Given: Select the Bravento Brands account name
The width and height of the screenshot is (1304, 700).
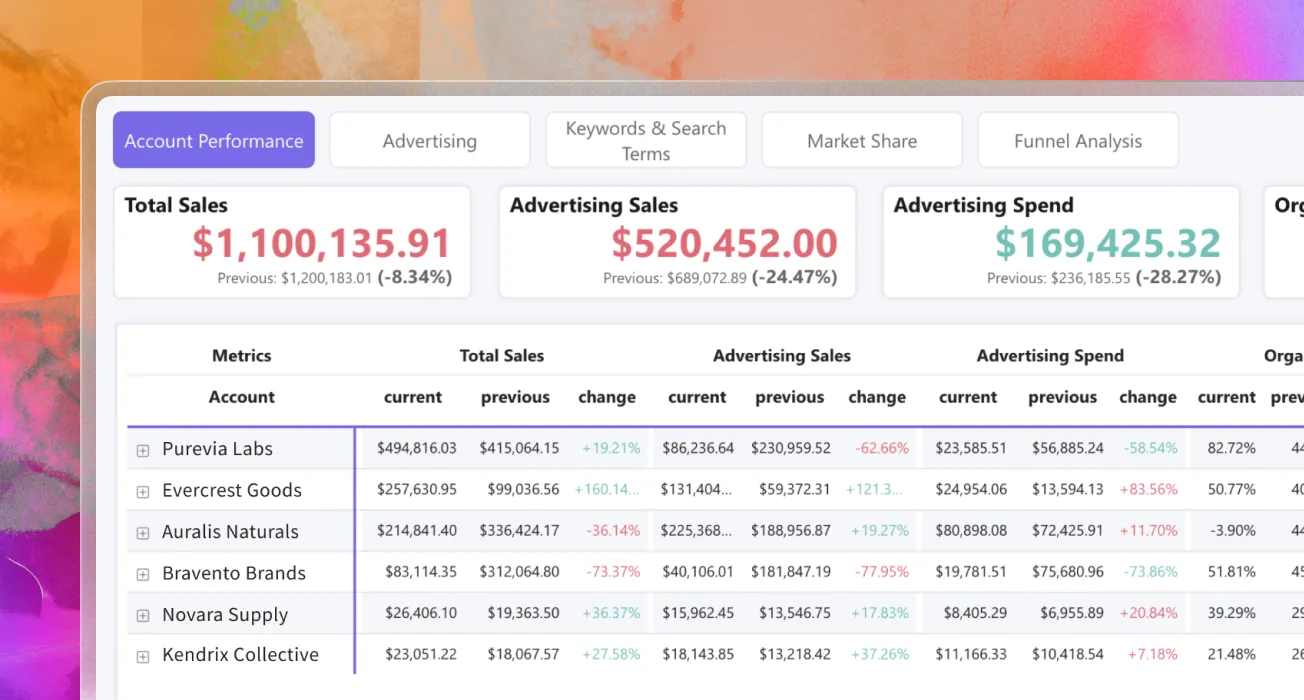Looking at the screenshot, I should 234,573.
